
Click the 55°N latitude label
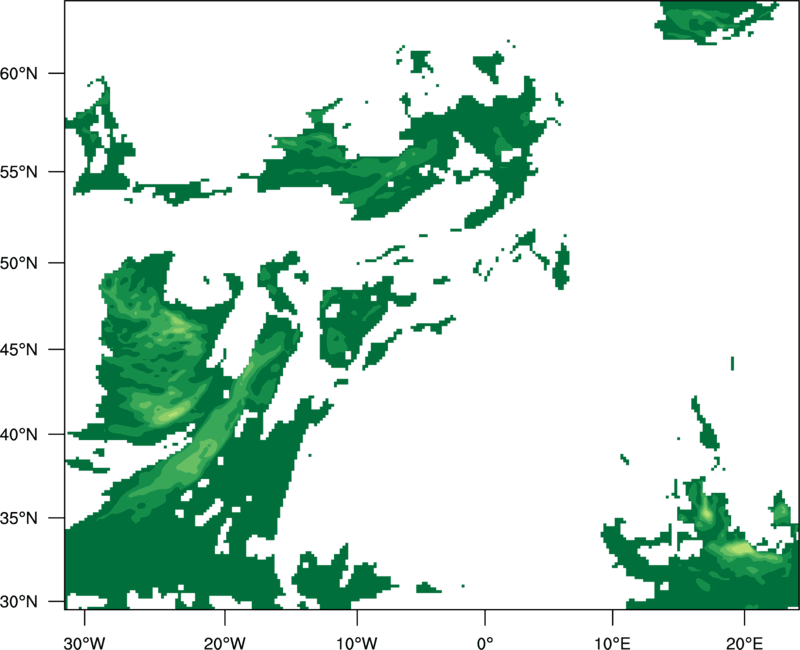point(19,172)
